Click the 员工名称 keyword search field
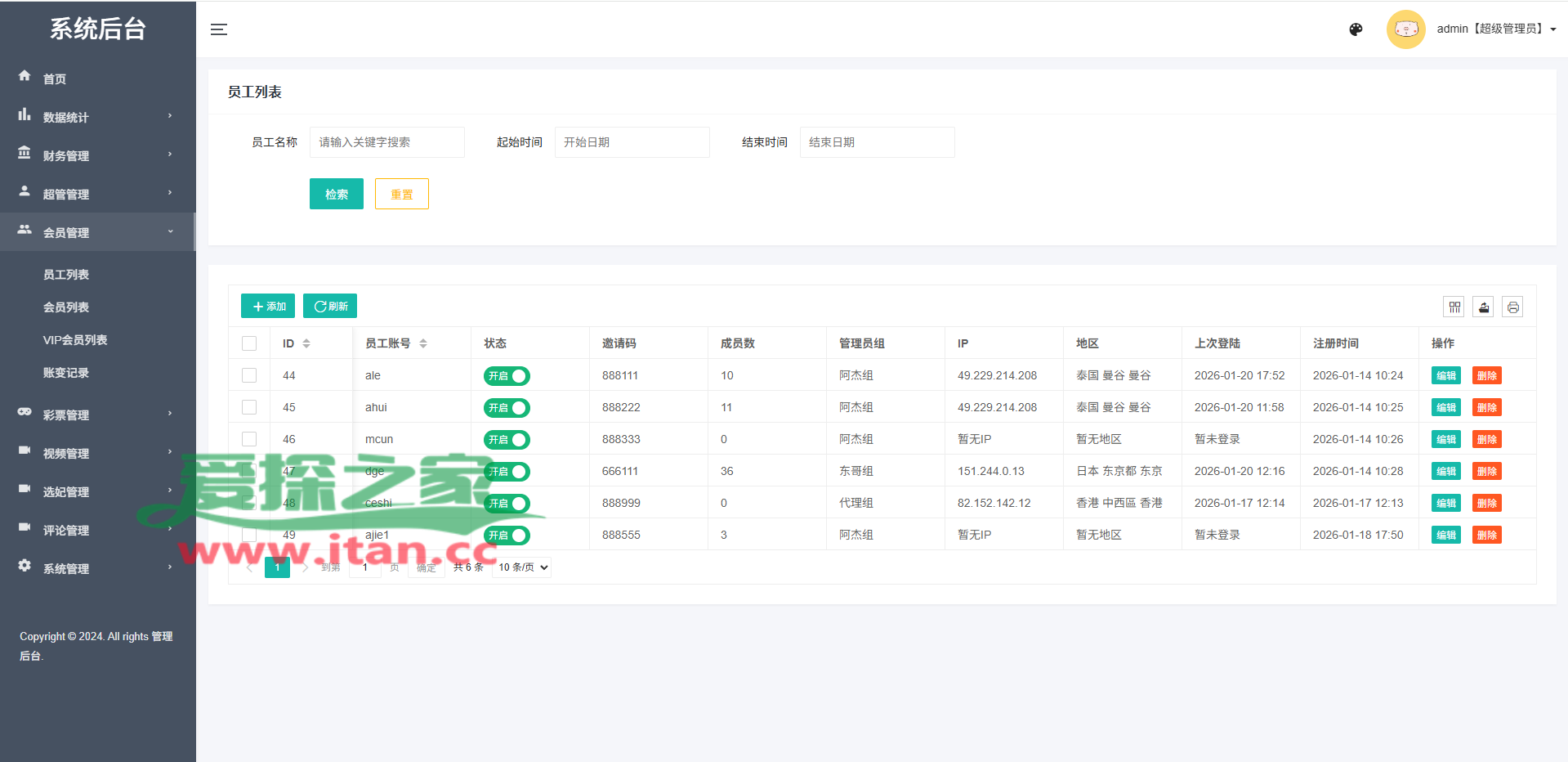 pyautogui.click(x=386, y=142)
